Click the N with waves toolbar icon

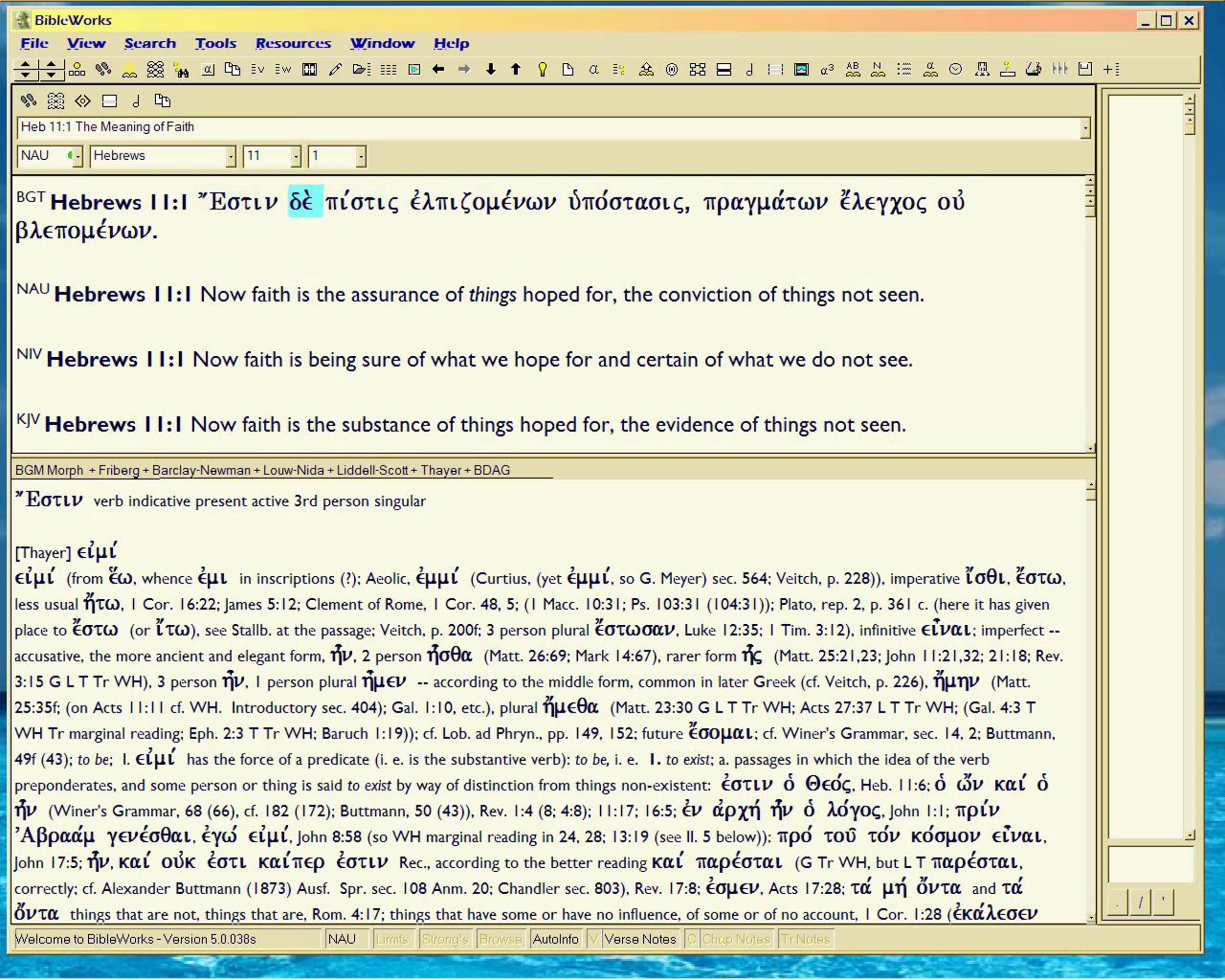pos(878,69)
